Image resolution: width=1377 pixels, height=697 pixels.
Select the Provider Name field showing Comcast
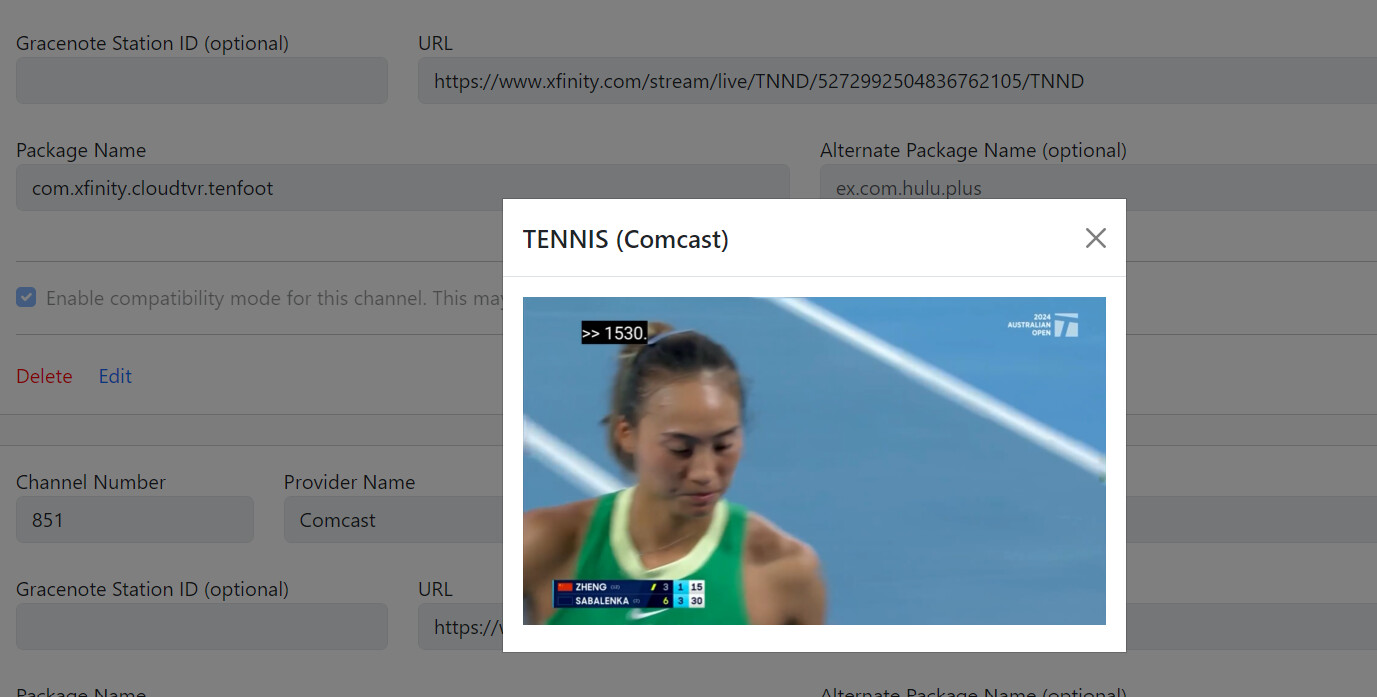pos(392,520)
